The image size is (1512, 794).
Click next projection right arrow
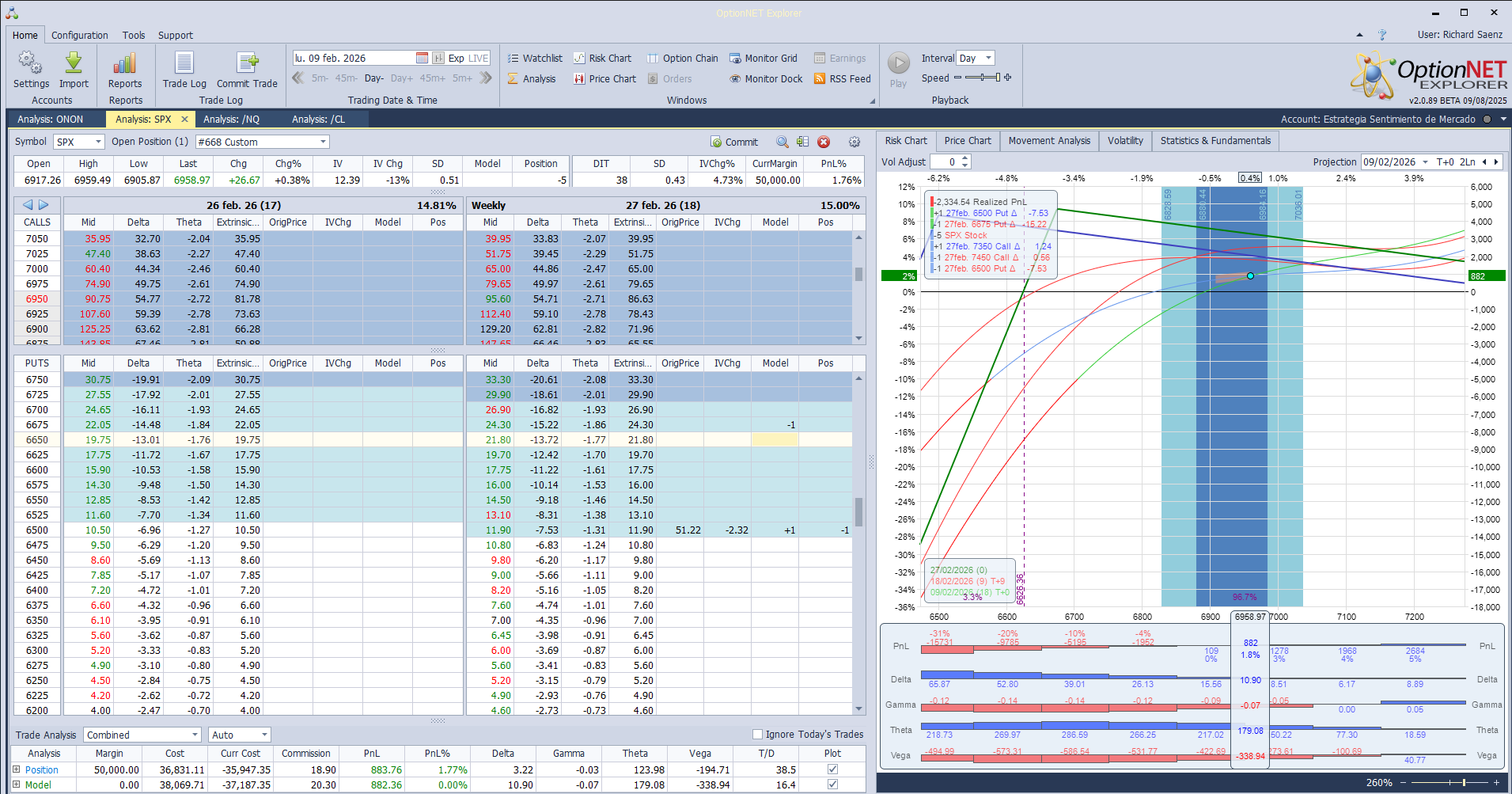coord(1496,161)
